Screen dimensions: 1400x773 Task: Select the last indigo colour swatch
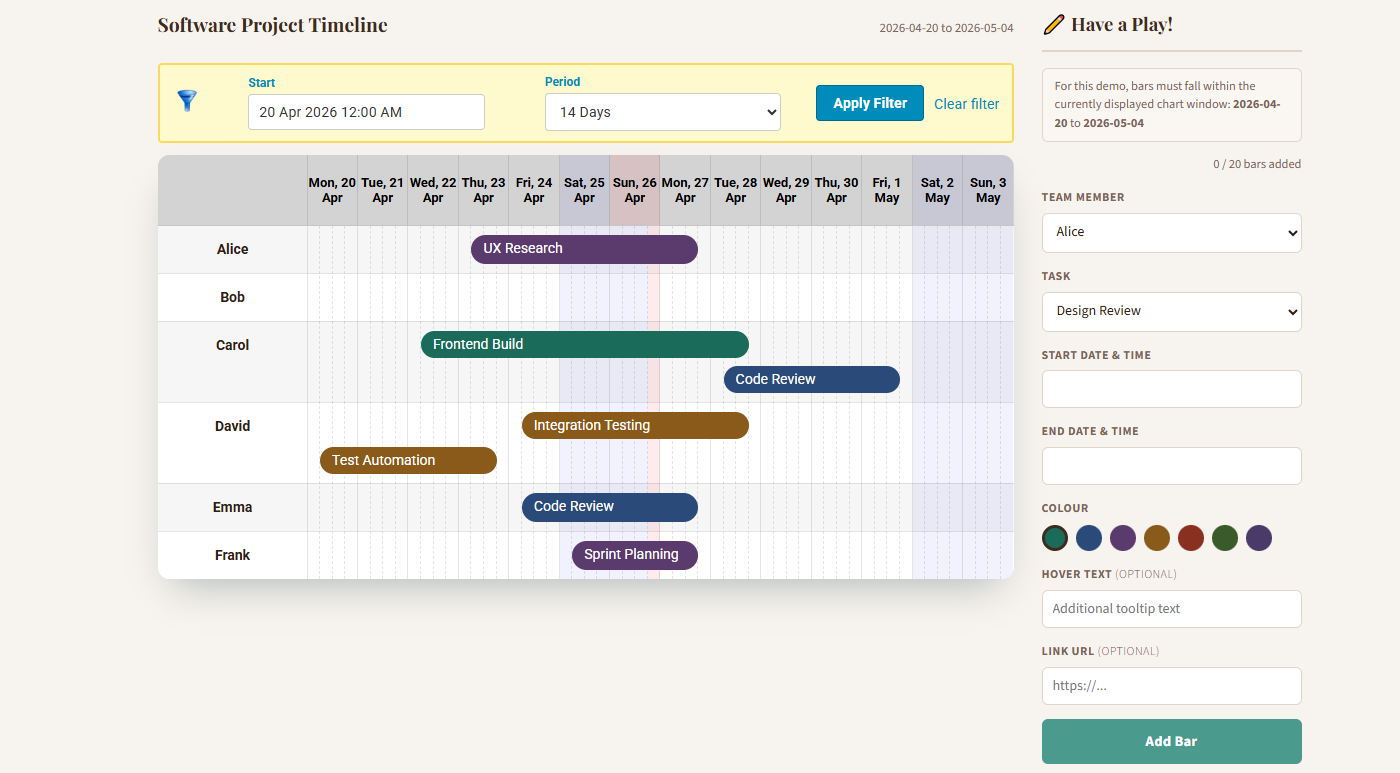[1259, 538]
